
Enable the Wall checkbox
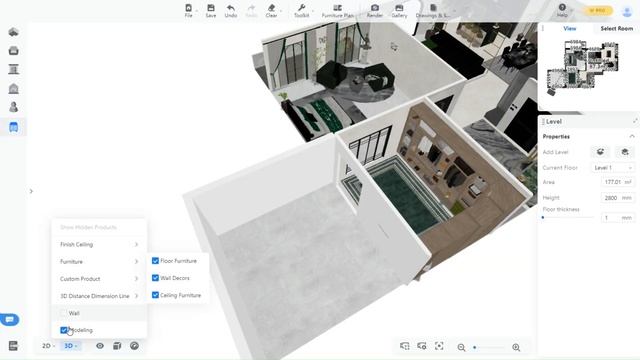(x=63, y=313)
